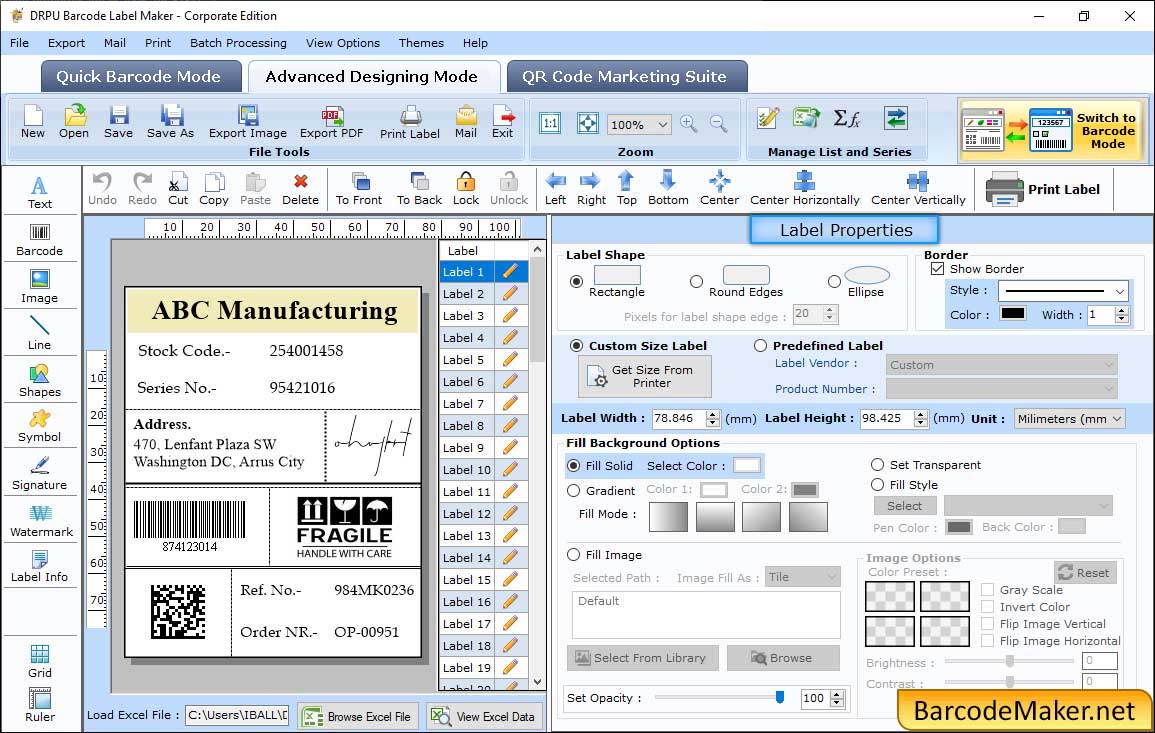Screen dimensions: 1155x733
Task: Open the Label Vendor dropdown
Action: [1002, 365]
